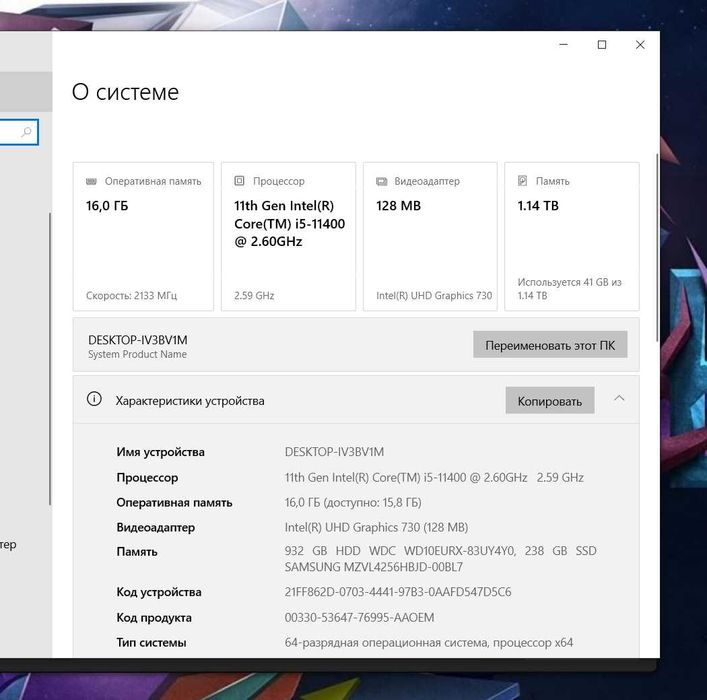Viewport: 707px width, 700px height.
Task: Click the Копировать button
Action: point(550,400)
